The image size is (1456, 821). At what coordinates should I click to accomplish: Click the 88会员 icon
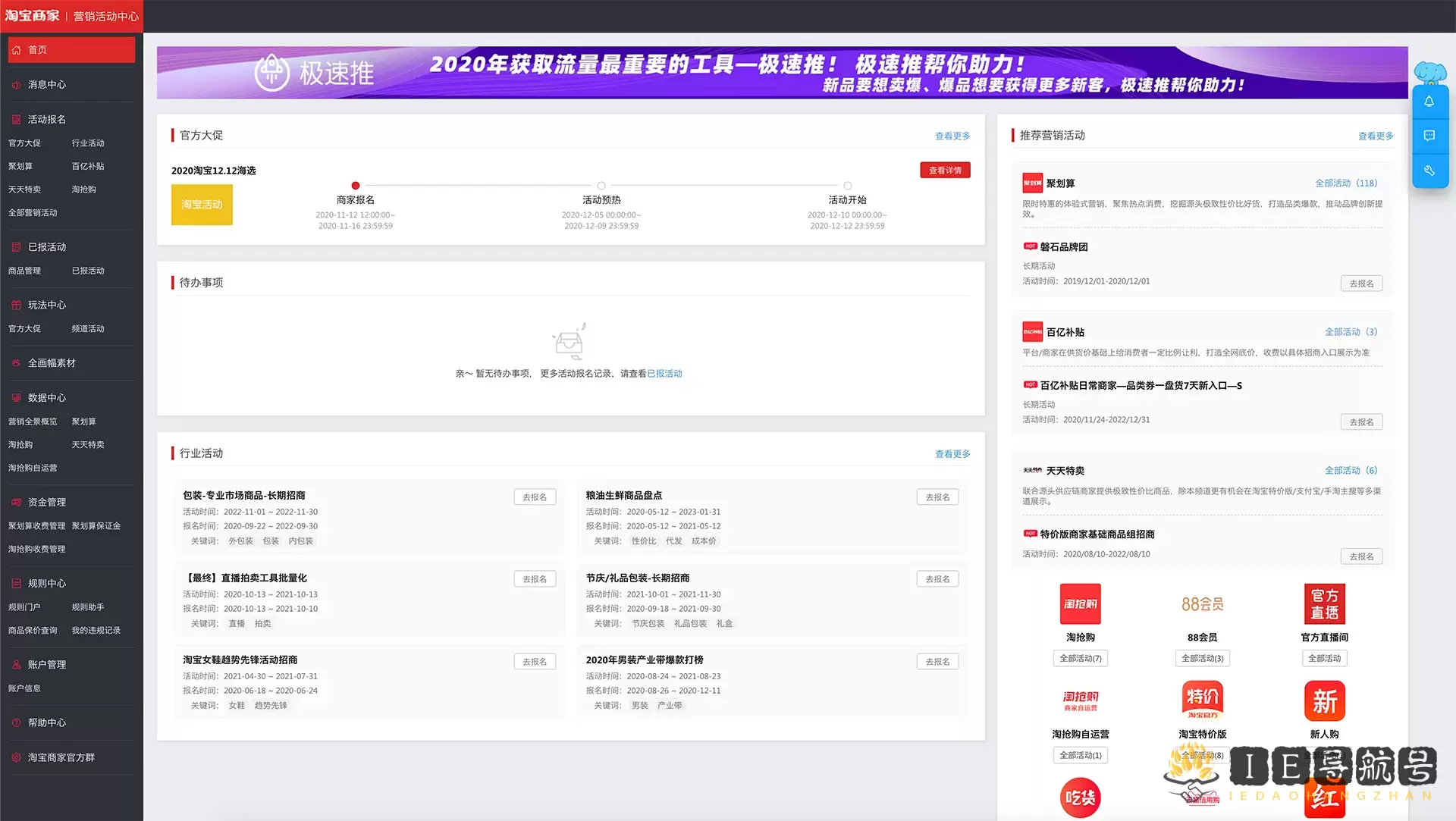coord(1202,603)
